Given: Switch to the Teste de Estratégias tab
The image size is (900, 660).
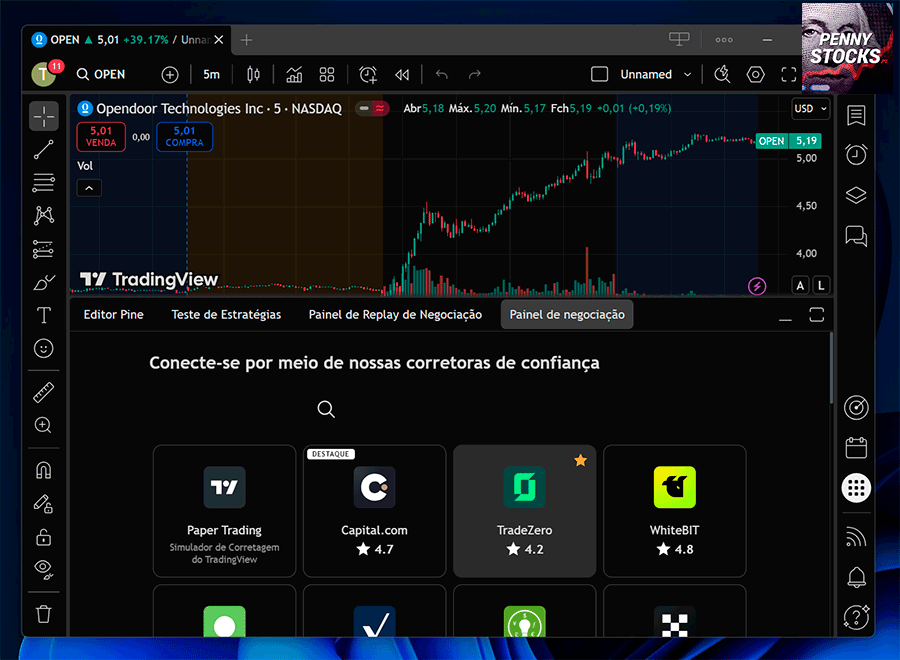Looking at the screenshot, I should click(226, 315).
